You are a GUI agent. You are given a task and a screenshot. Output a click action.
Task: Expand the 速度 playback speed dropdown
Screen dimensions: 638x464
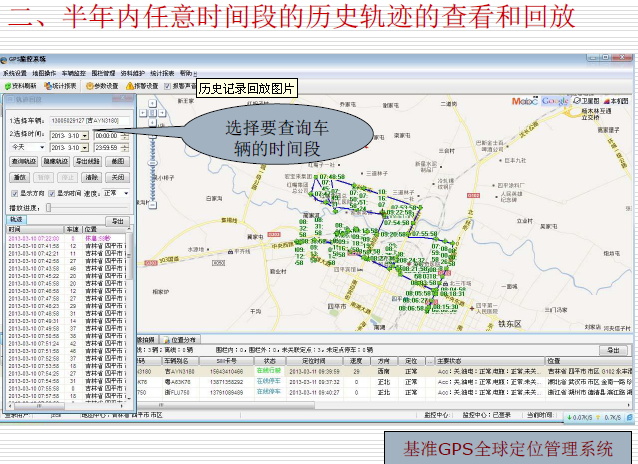(x=126, y=191)
